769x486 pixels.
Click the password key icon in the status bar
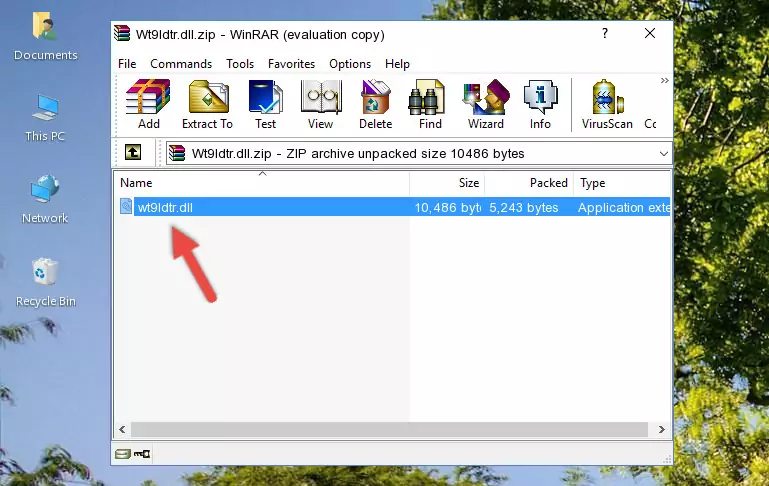click(x=142, y=454)
